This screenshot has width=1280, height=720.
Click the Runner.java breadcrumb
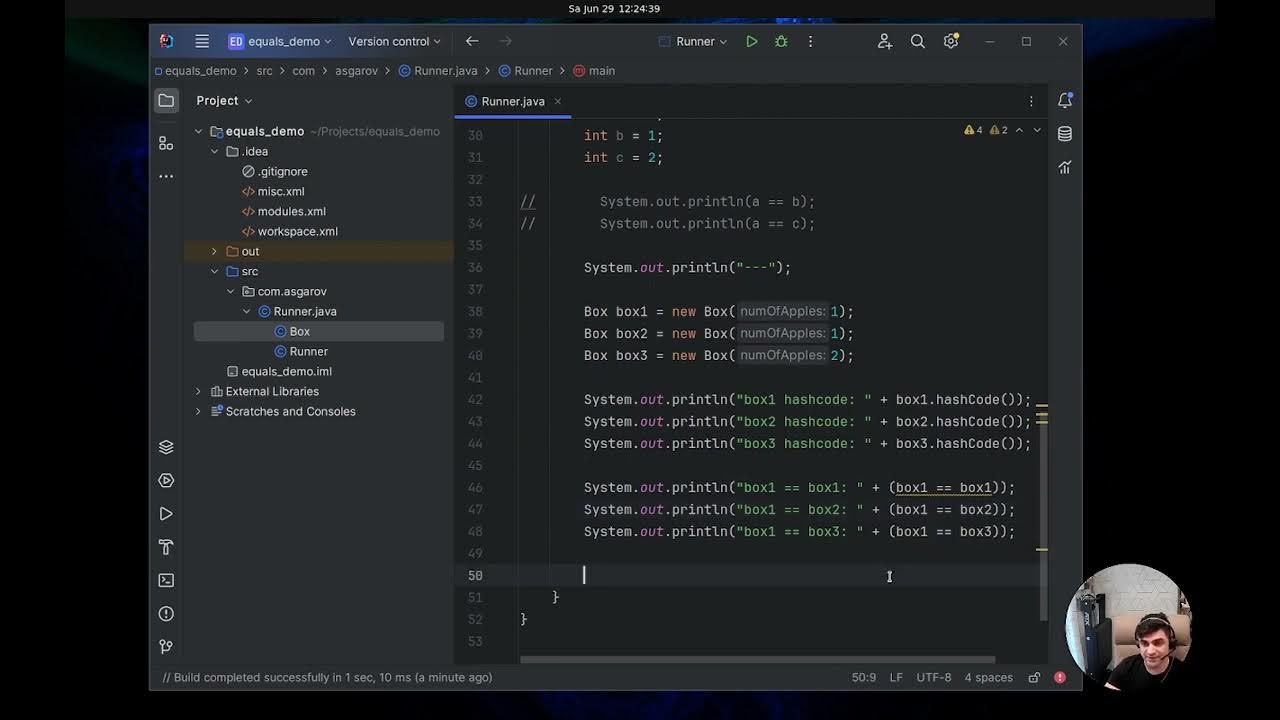tap(438, 71)
